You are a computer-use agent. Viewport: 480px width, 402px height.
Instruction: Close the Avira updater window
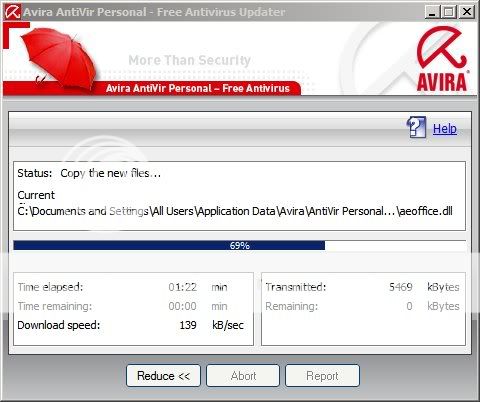(466, 12)
